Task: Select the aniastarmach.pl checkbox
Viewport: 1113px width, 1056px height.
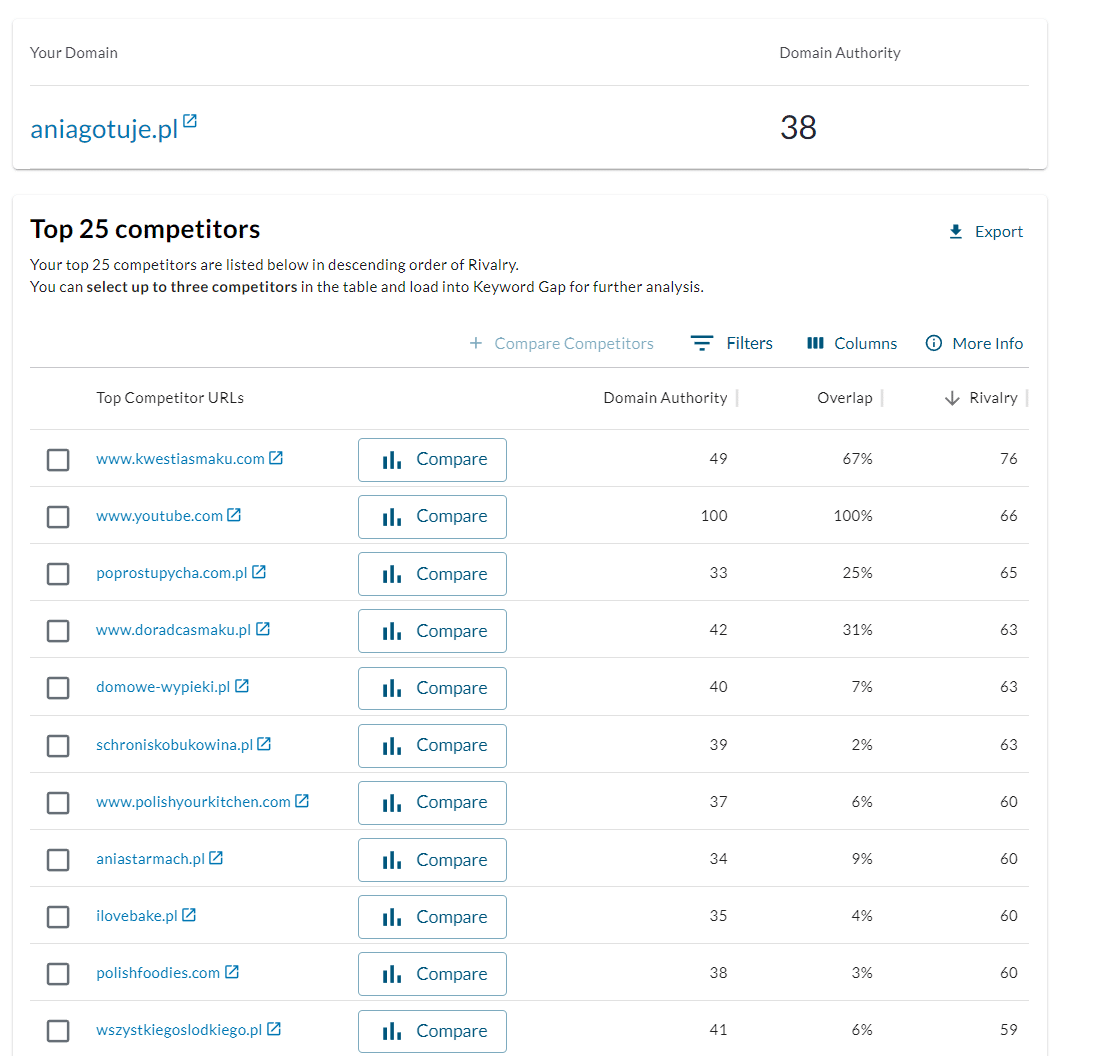Action: [58, 860]
